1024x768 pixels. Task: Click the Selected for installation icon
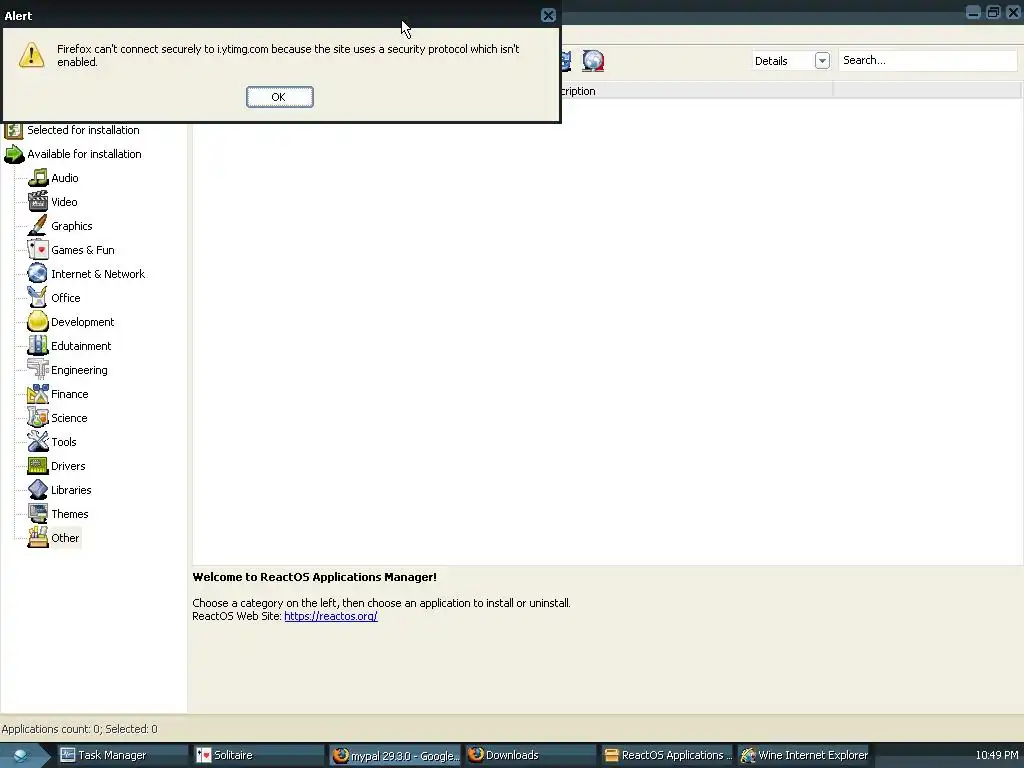pyautogui.click(x=14, y=131)
